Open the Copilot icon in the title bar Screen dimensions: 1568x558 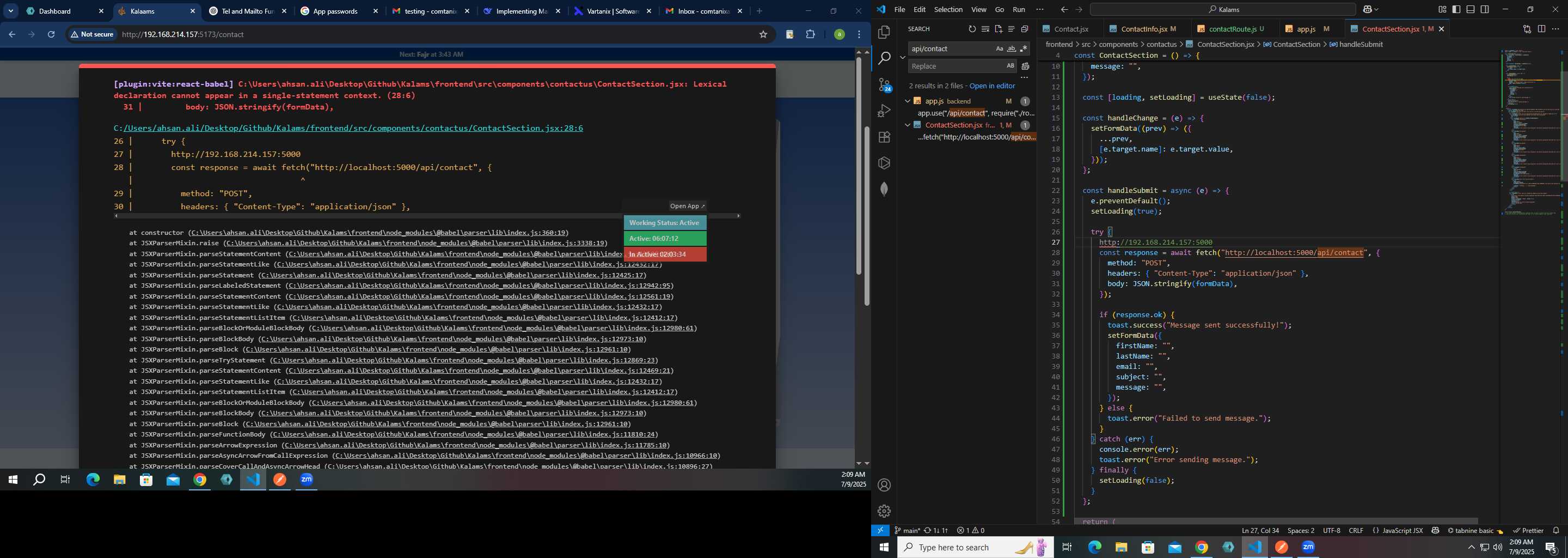click(x=1368, y=10)
